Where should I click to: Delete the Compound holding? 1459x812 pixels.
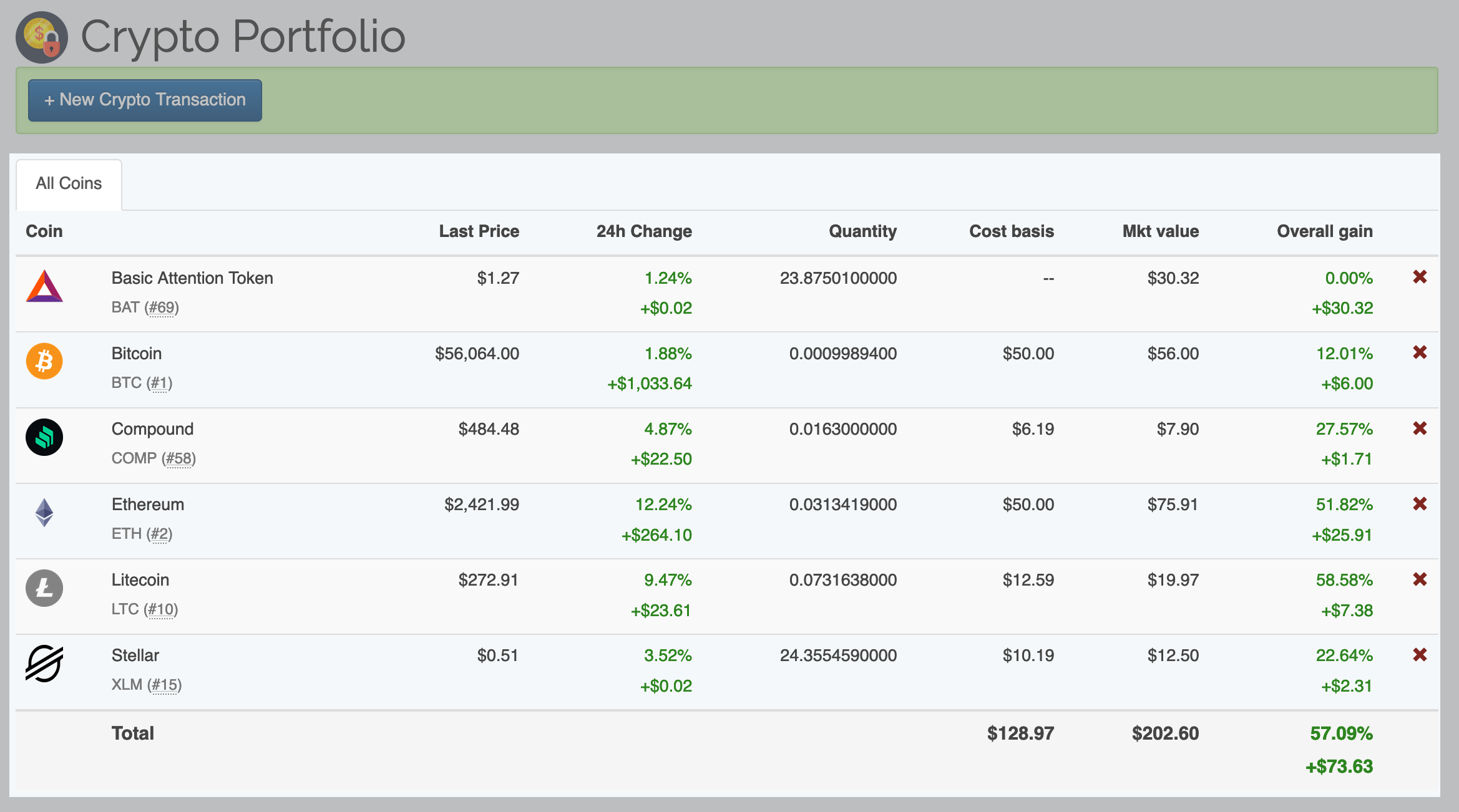point(1420,428)
